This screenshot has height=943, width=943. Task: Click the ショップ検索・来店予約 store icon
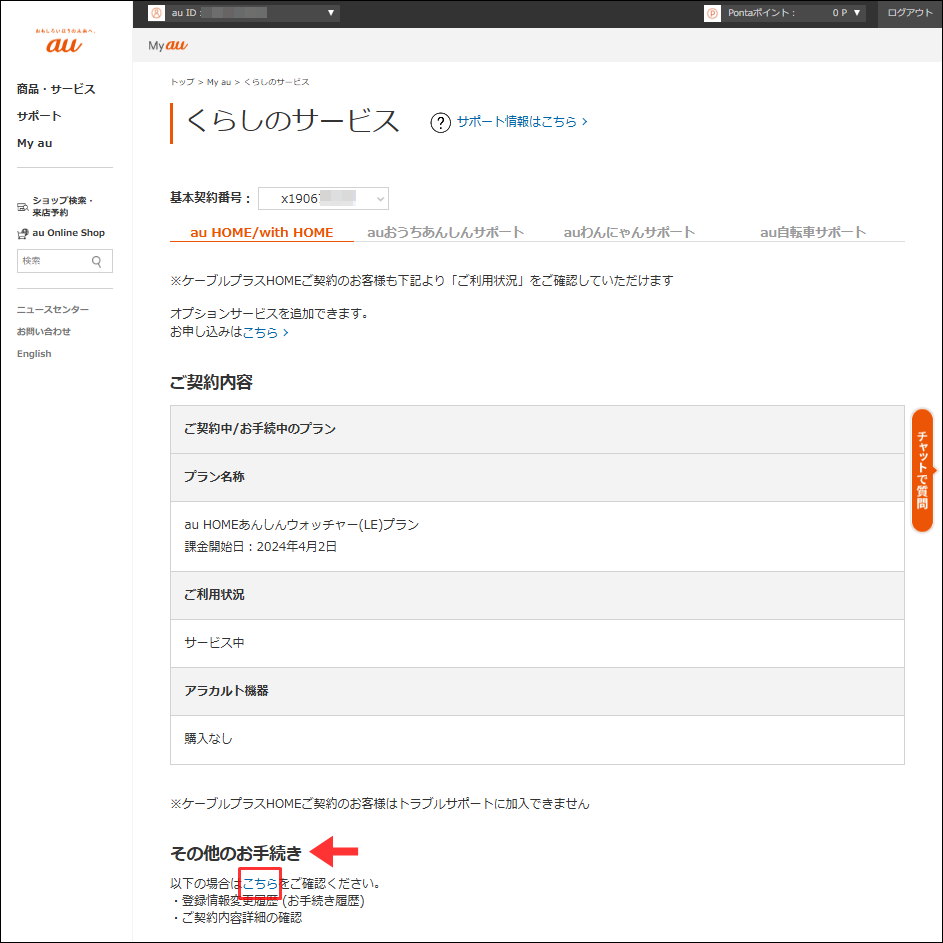point(21,207)
